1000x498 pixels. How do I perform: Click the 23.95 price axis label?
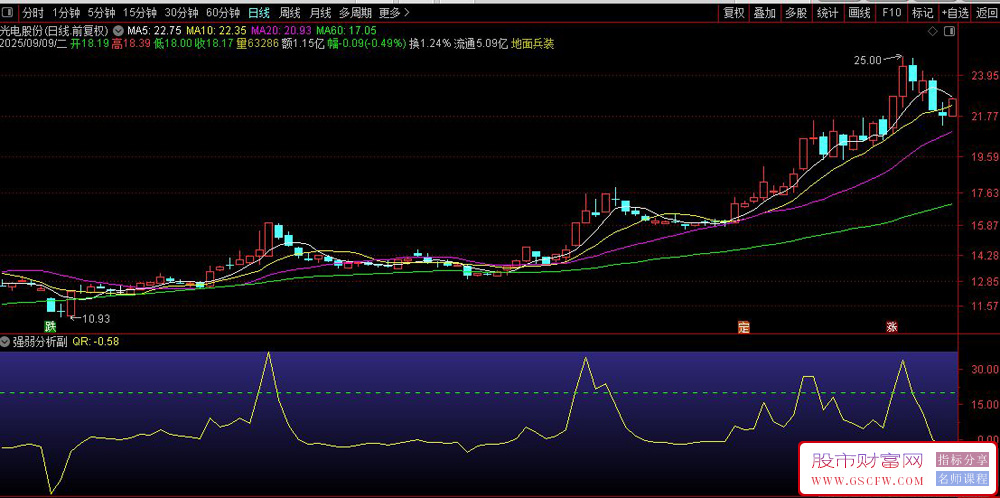[985, 75]
